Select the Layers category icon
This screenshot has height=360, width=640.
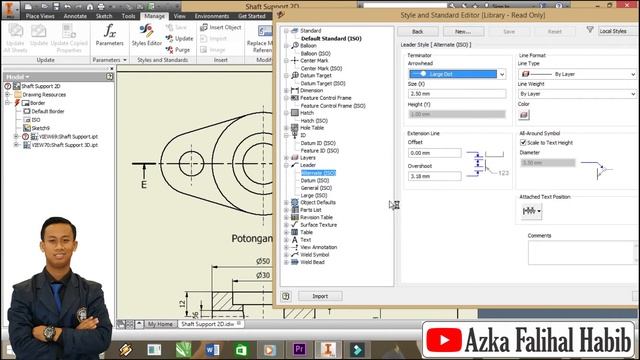[295, 158]
